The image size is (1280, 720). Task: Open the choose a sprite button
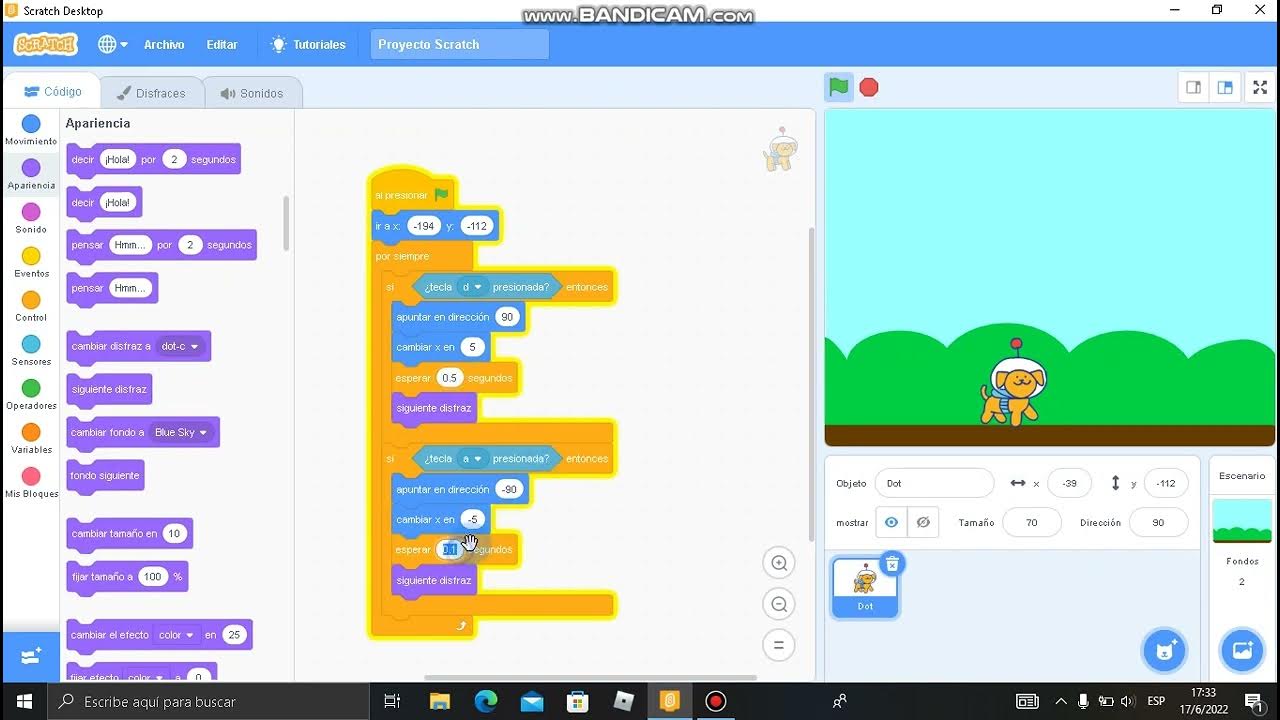coord(1164,651)
